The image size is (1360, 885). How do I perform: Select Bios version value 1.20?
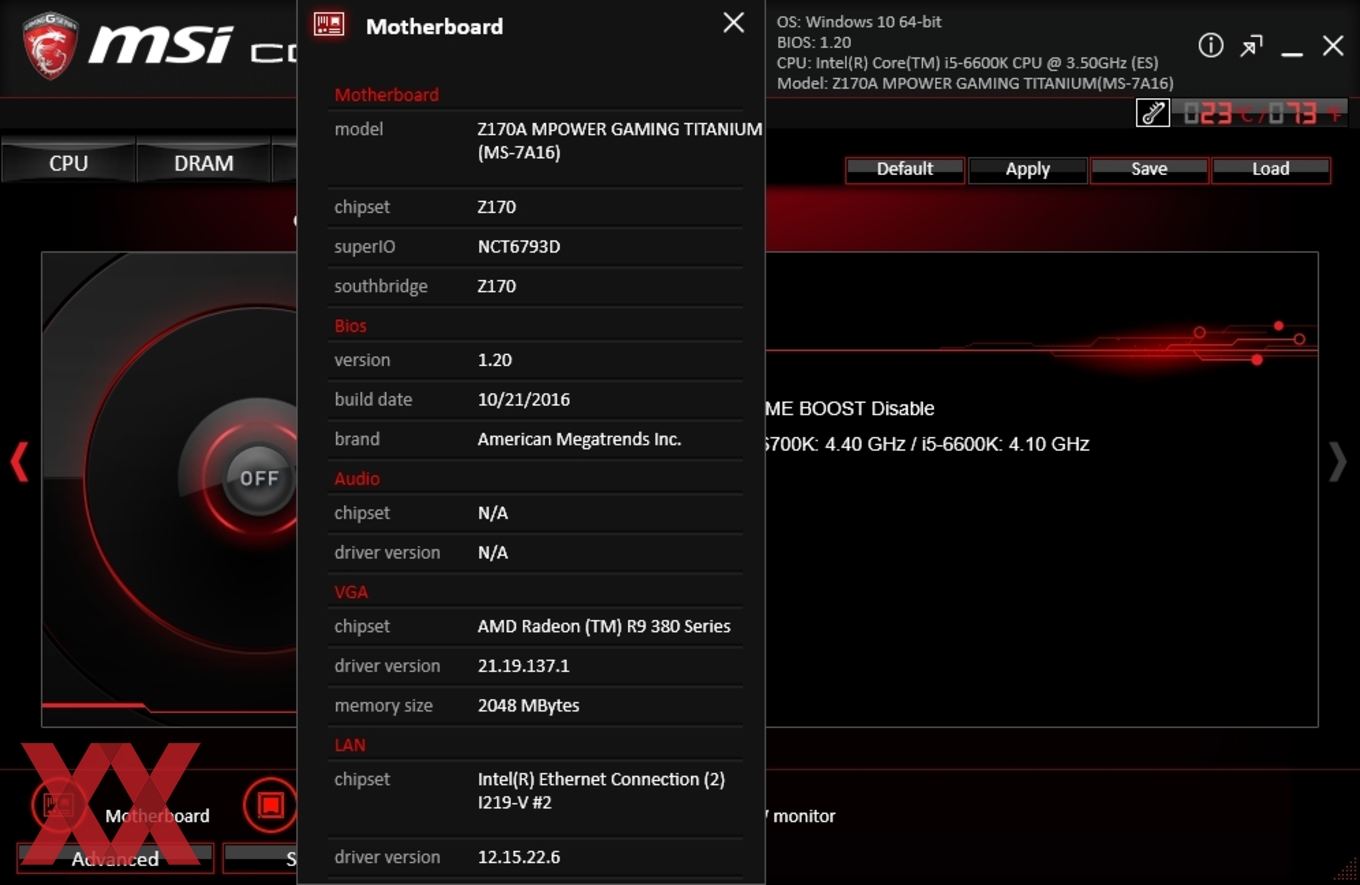(495, 360)
